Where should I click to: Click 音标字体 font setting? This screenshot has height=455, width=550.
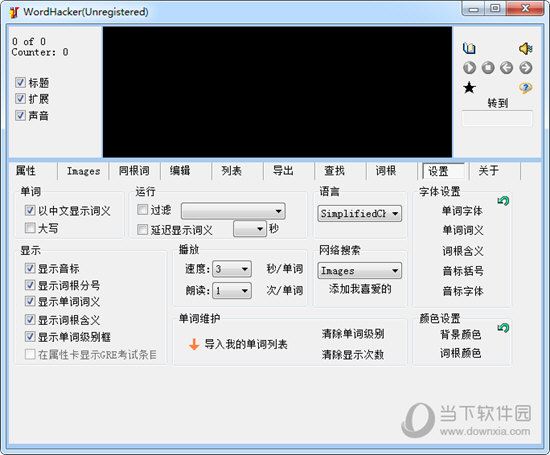[463, 291]
